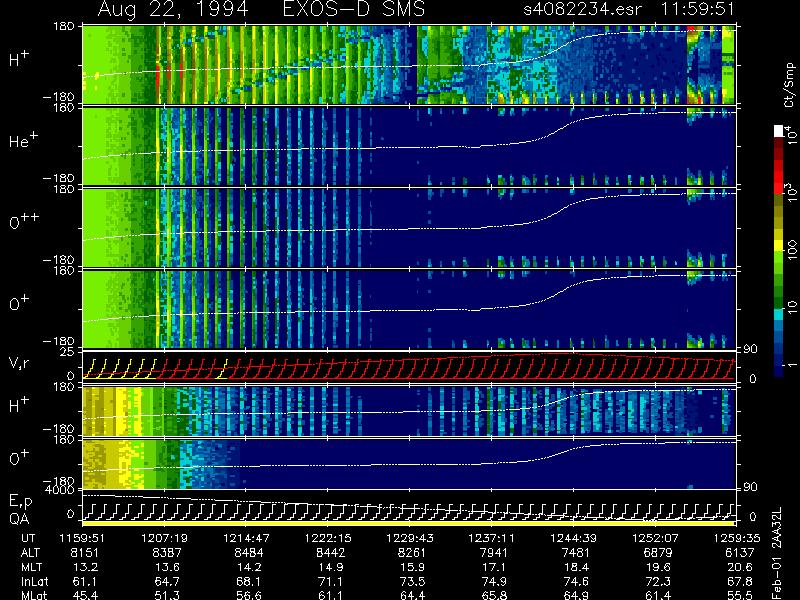Viewport: 800px width, 600px height.
Task: Pick the white top block of color scale
Action: pos(779,131)
